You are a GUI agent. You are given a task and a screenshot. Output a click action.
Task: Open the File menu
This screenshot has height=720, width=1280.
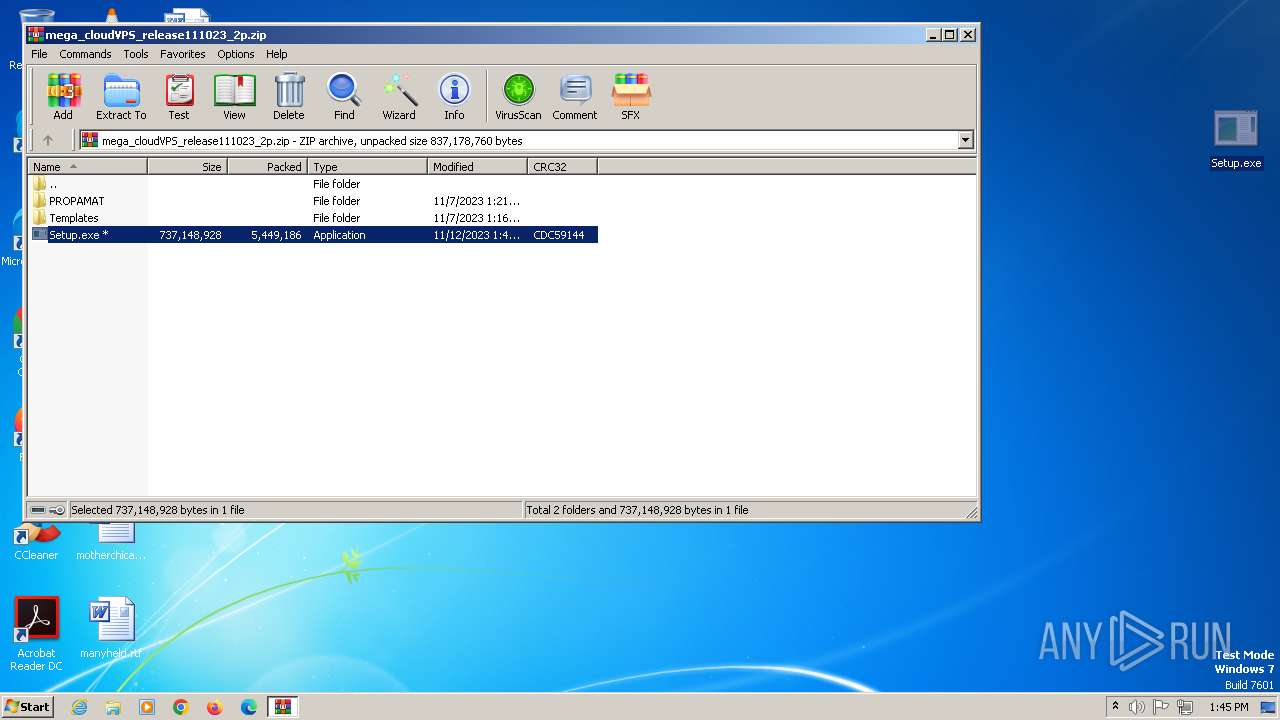click(x=39, y=54)
